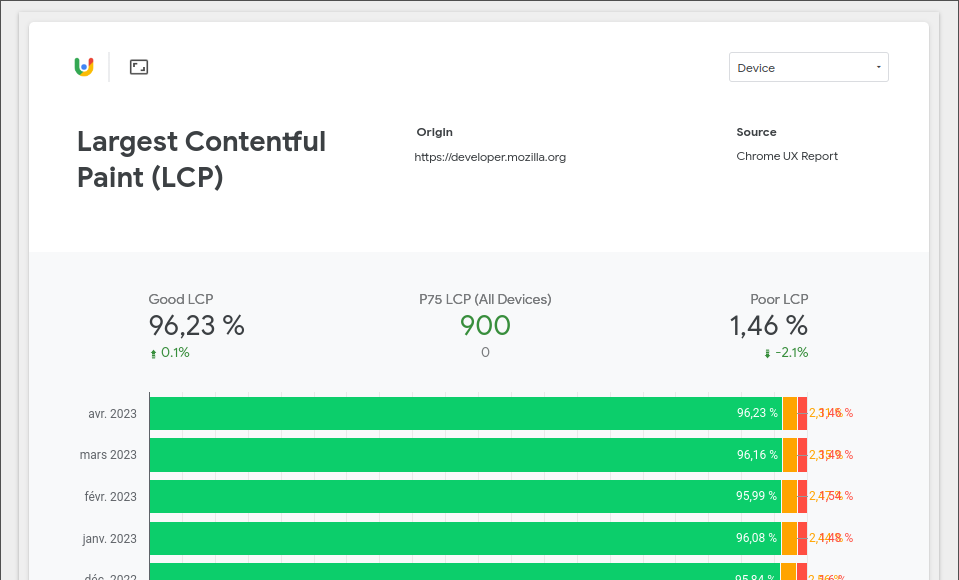The width and height of the screenshot is (959, 580).
Task: Click the P75 LCP value of 900
Action: click(x=485, y=325)
